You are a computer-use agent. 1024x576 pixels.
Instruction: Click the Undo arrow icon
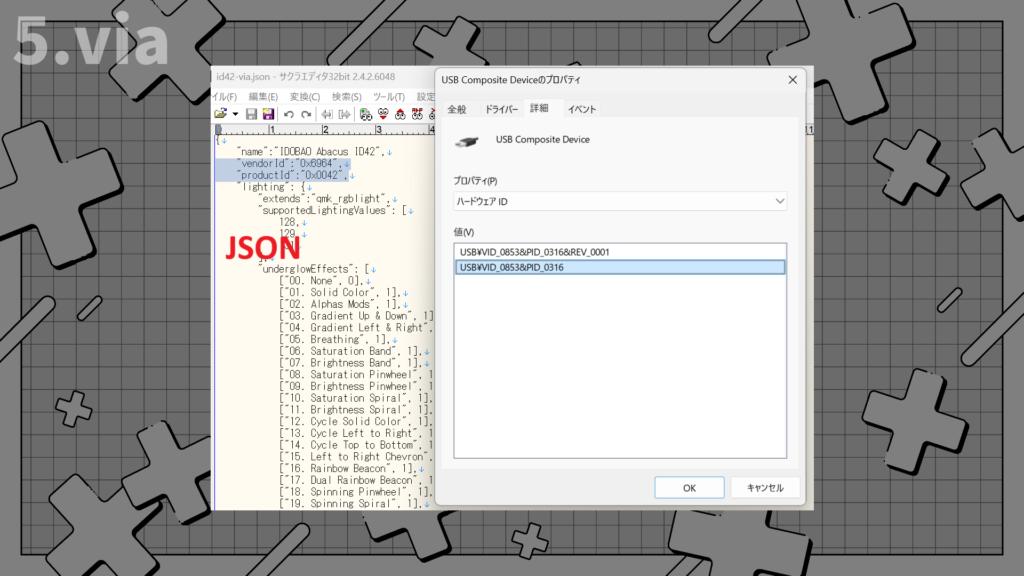(x=288, y=114)
